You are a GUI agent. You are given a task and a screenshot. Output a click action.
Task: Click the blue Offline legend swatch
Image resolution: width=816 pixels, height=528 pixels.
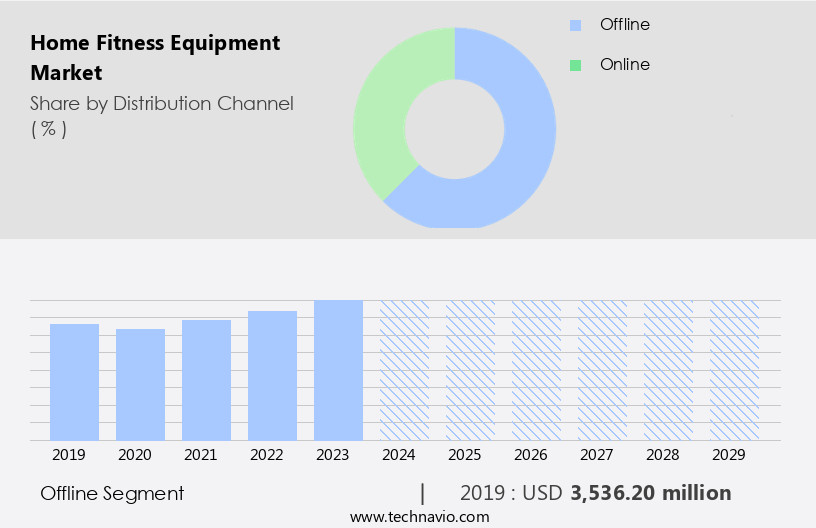pyautogui.click(x=575, y=25)
